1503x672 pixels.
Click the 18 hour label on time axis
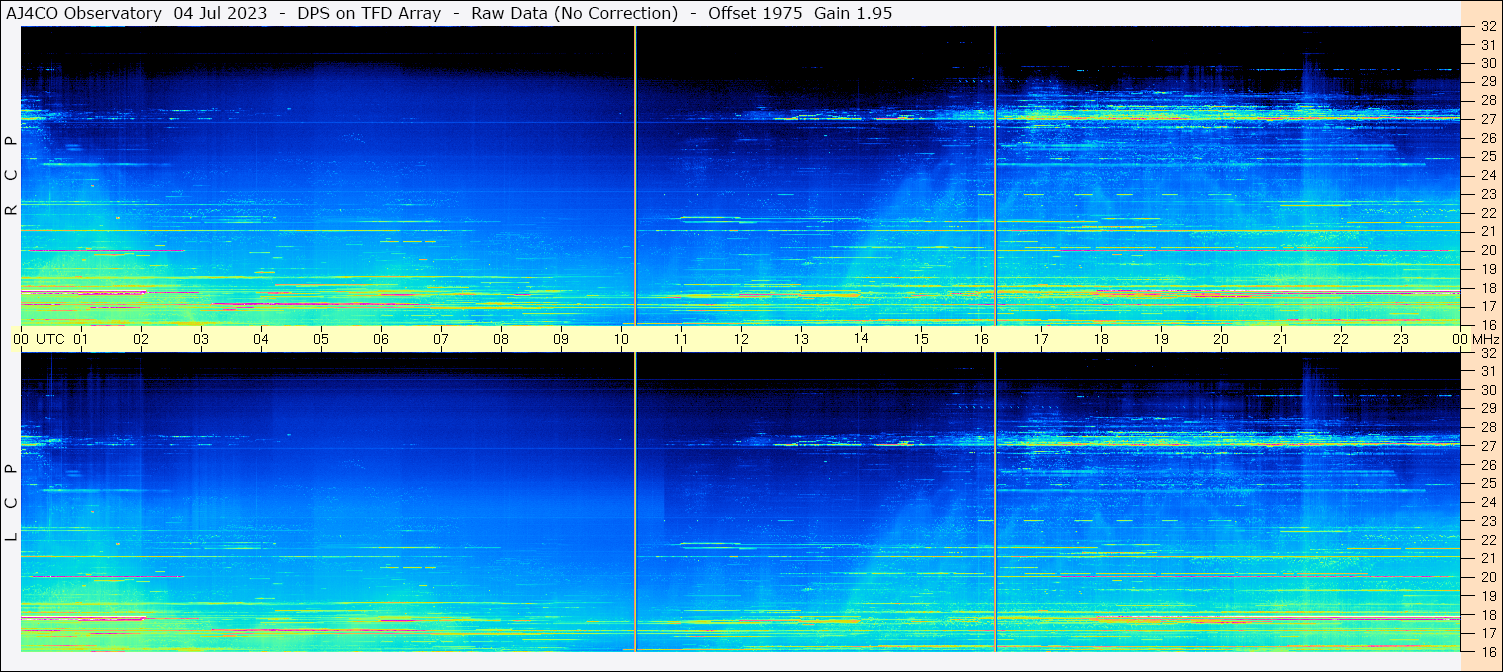click(1101, 339)
